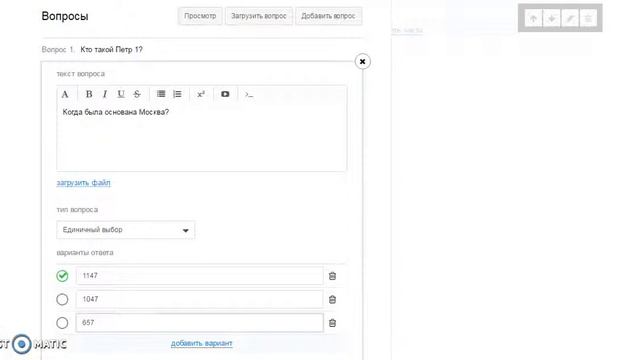Click the добавить вариант link
Viewport: 640px width, 360px height.
pos(202,343)
